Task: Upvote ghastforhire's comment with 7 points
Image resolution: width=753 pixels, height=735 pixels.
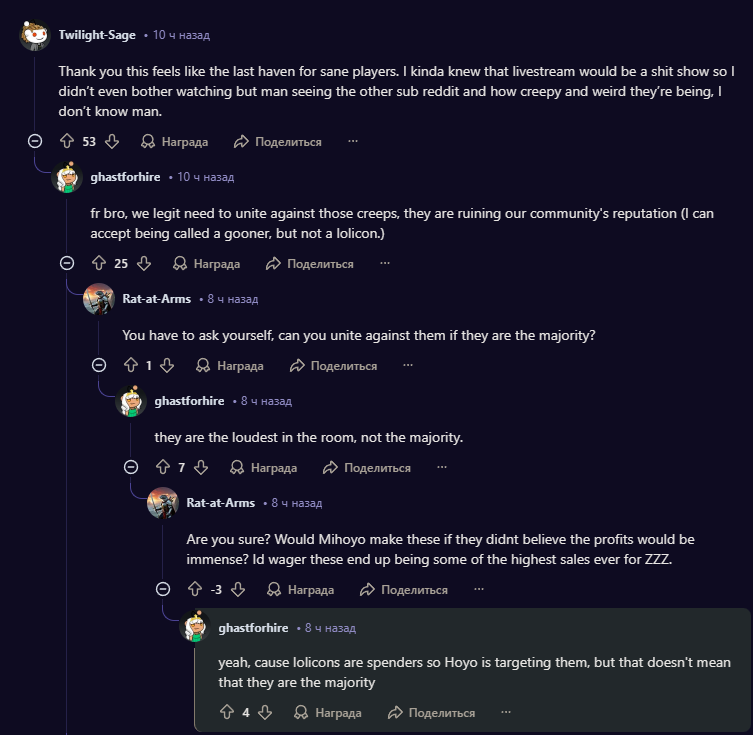Action: [163, 468]
